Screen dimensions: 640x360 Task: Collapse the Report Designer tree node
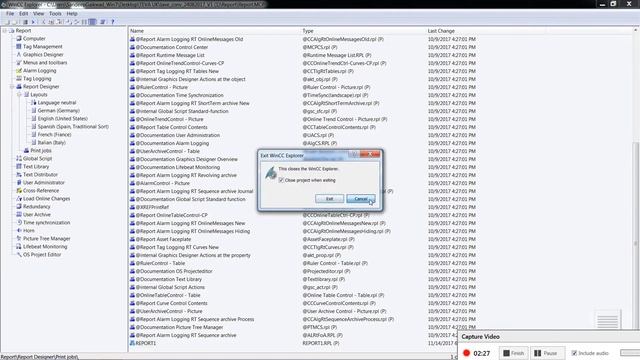12,87
